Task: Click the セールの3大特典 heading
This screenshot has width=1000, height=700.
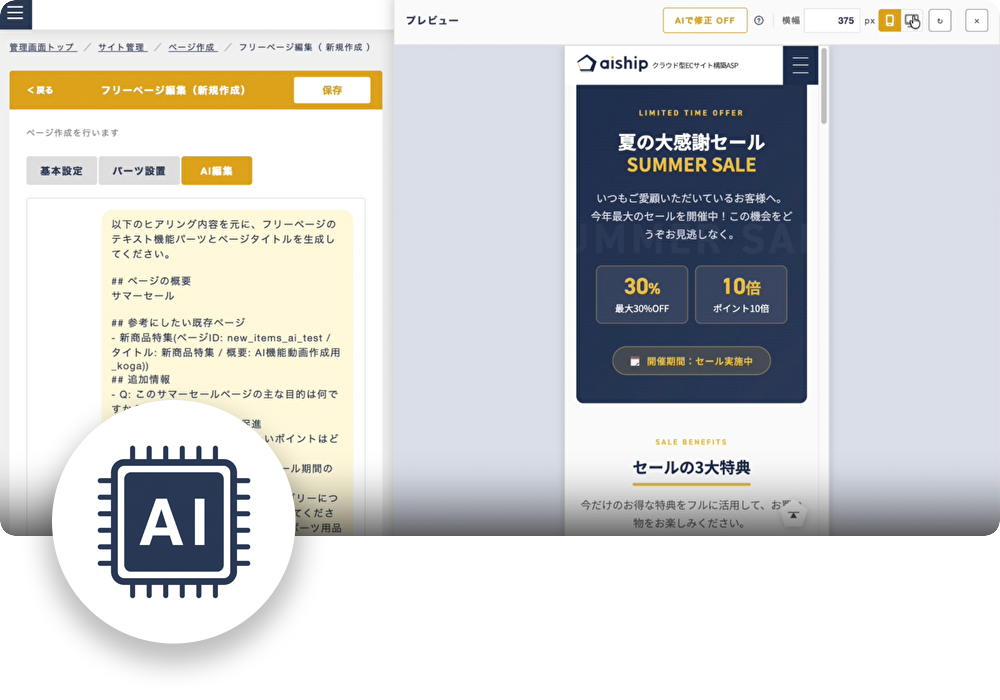Action: pos(691,468)
